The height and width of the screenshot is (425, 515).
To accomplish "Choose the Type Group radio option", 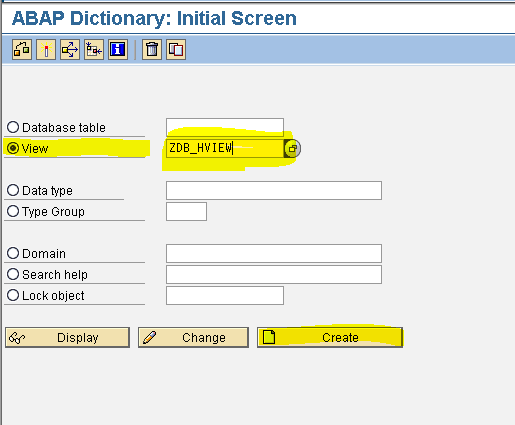I will coord(13,211).
